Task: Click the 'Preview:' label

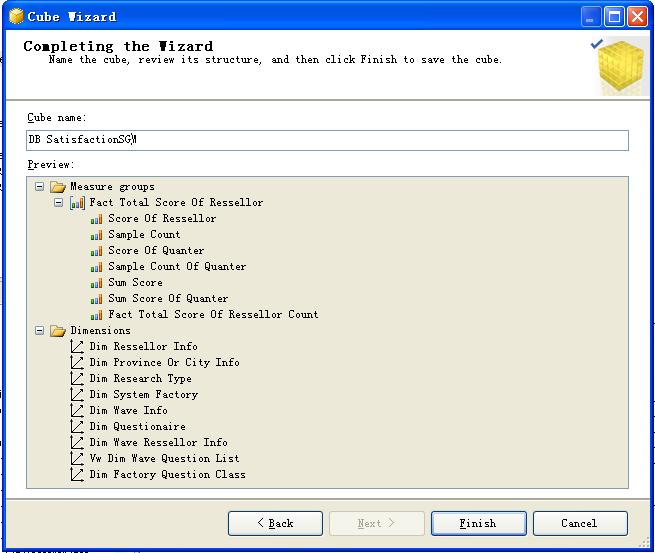Action: pos(51,165)
